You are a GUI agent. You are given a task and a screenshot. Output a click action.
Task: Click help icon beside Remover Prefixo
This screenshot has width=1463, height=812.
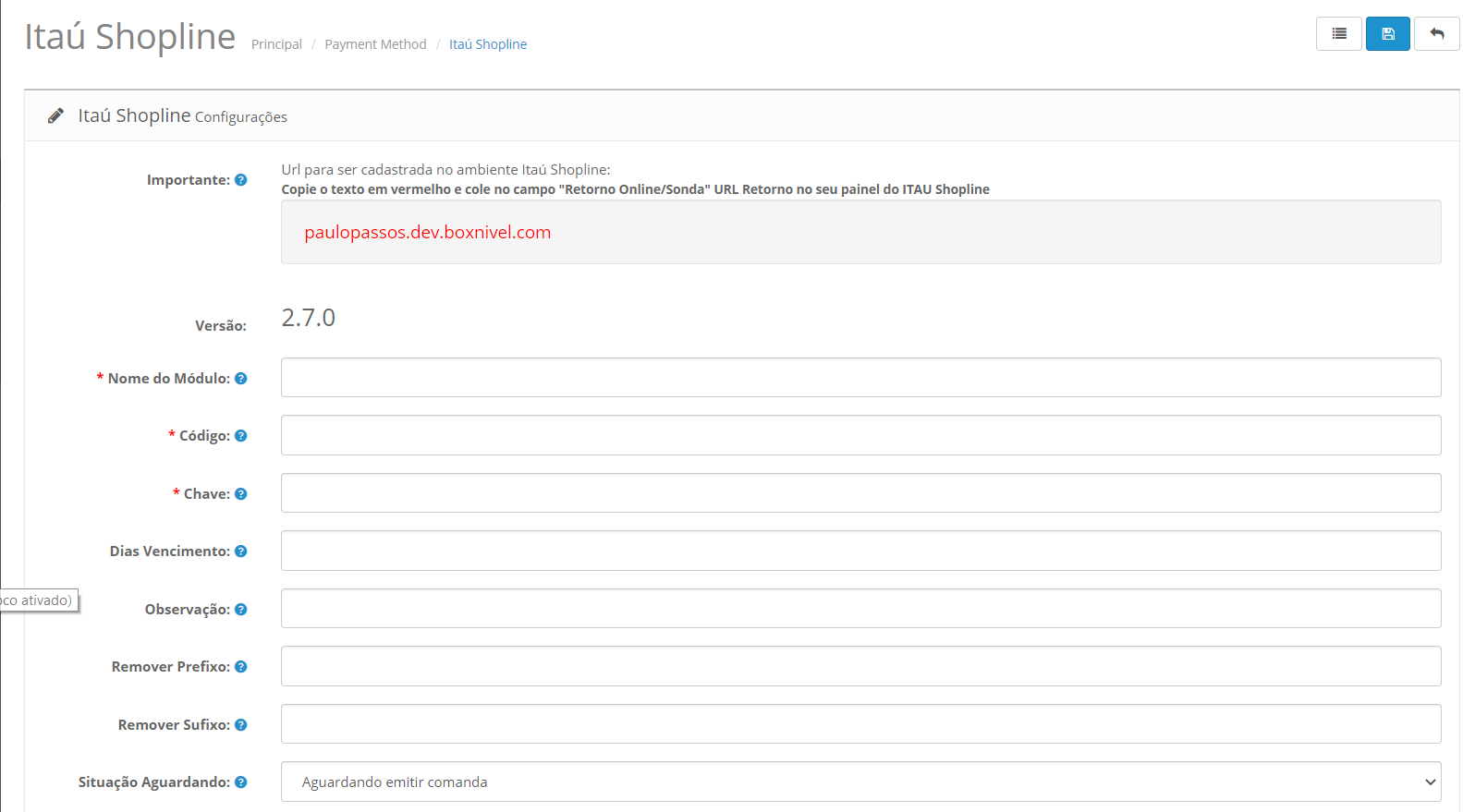point(241,667)
